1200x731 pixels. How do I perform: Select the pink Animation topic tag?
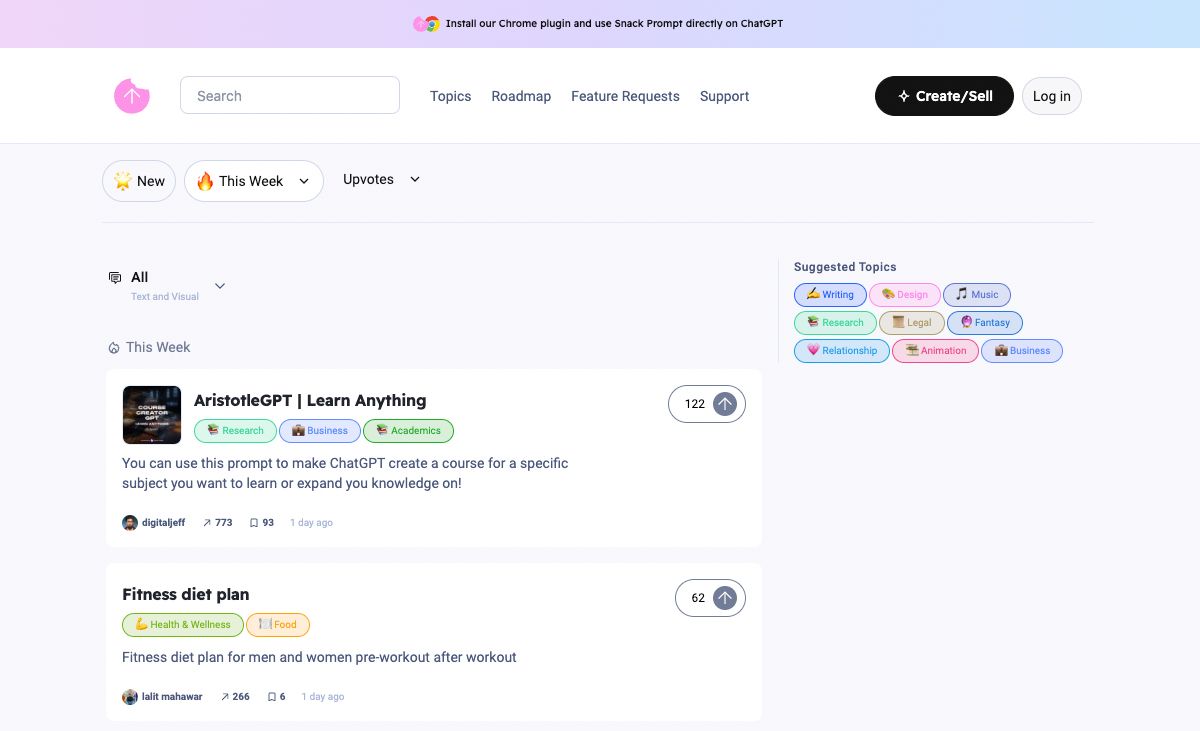tap(935, 351)
